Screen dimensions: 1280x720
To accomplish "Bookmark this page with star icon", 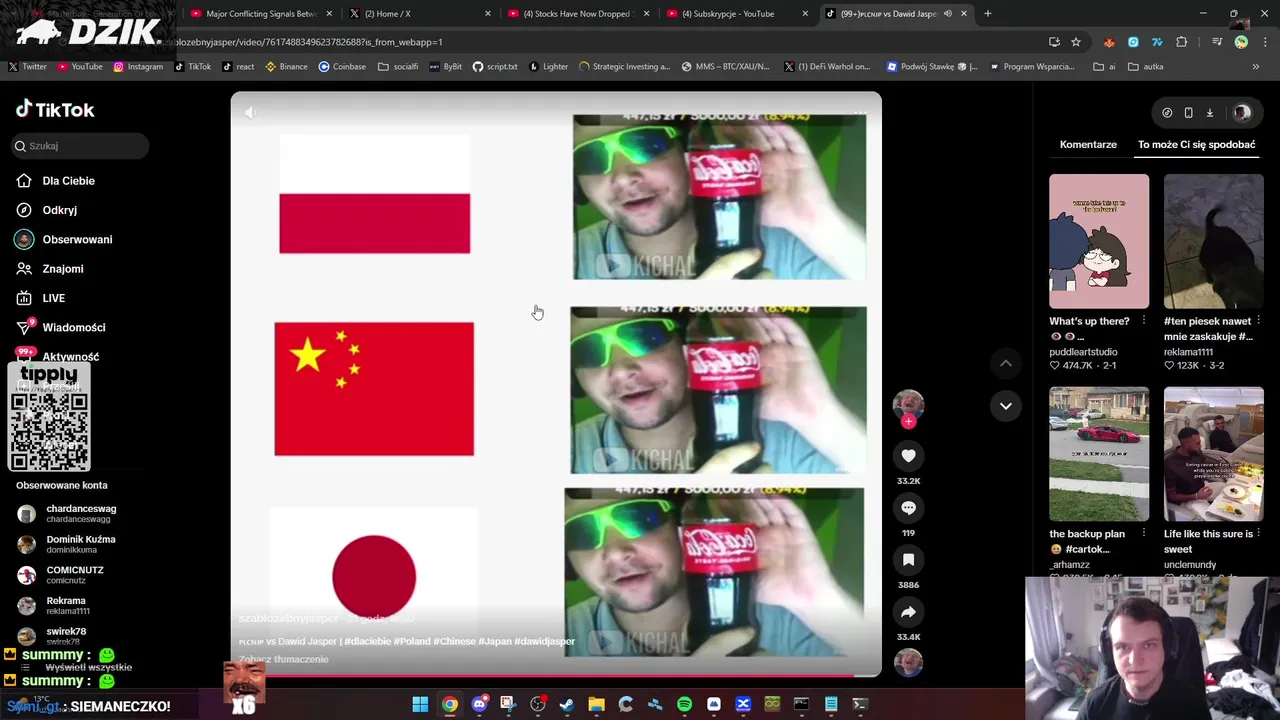I will point(1076,42).
